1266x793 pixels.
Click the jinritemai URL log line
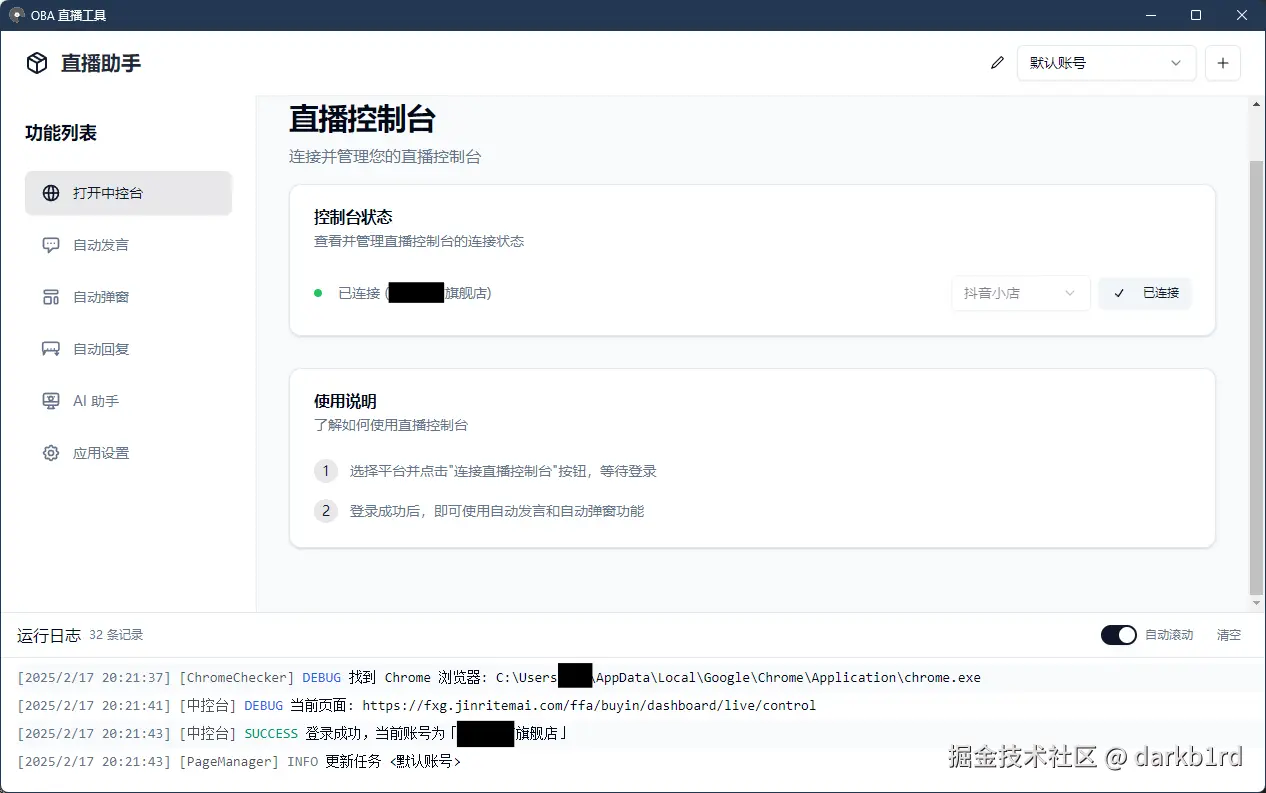(417, 705)
